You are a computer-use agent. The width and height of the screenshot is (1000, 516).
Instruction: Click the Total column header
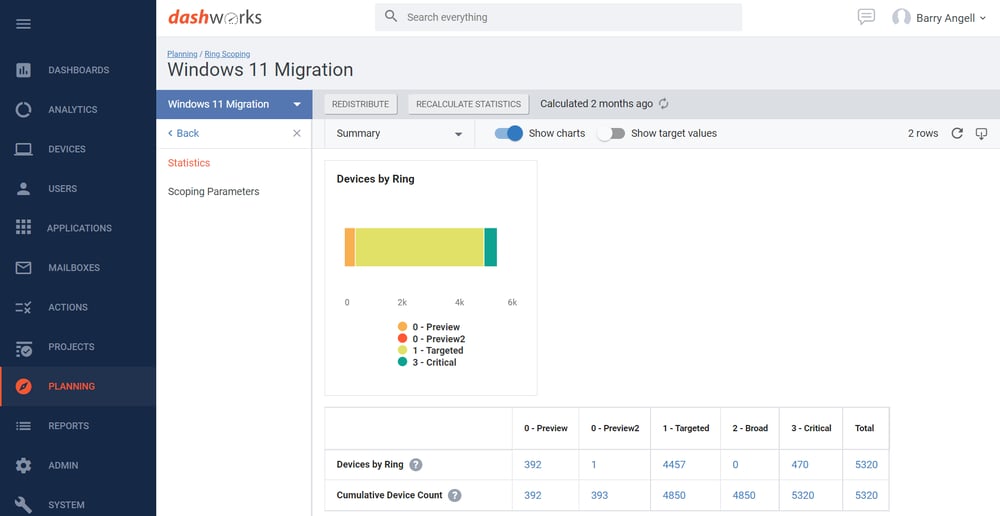(865, 429)
